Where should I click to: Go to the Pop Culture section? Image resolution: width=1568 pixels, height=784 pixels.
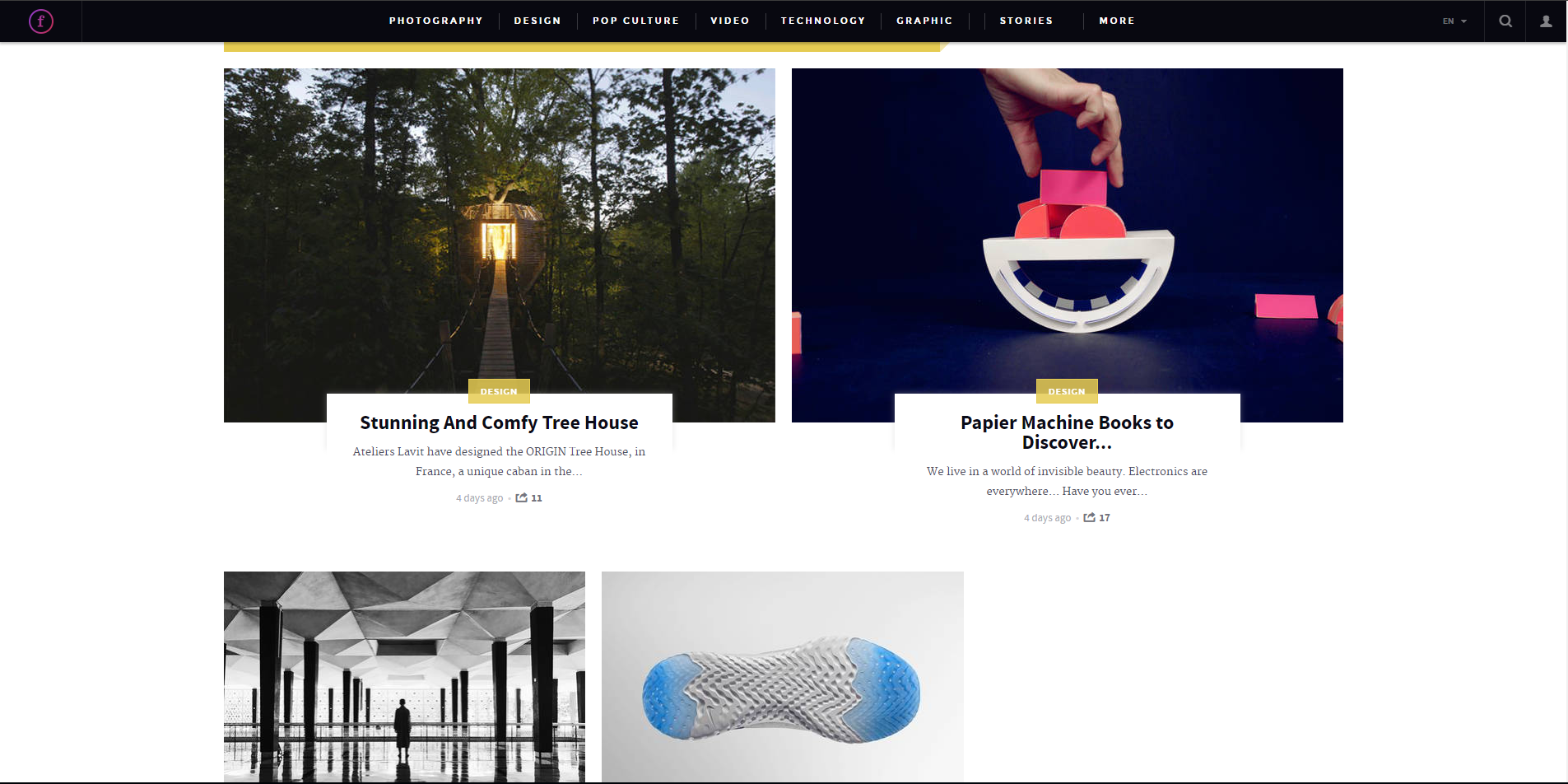tap(636, 21)
